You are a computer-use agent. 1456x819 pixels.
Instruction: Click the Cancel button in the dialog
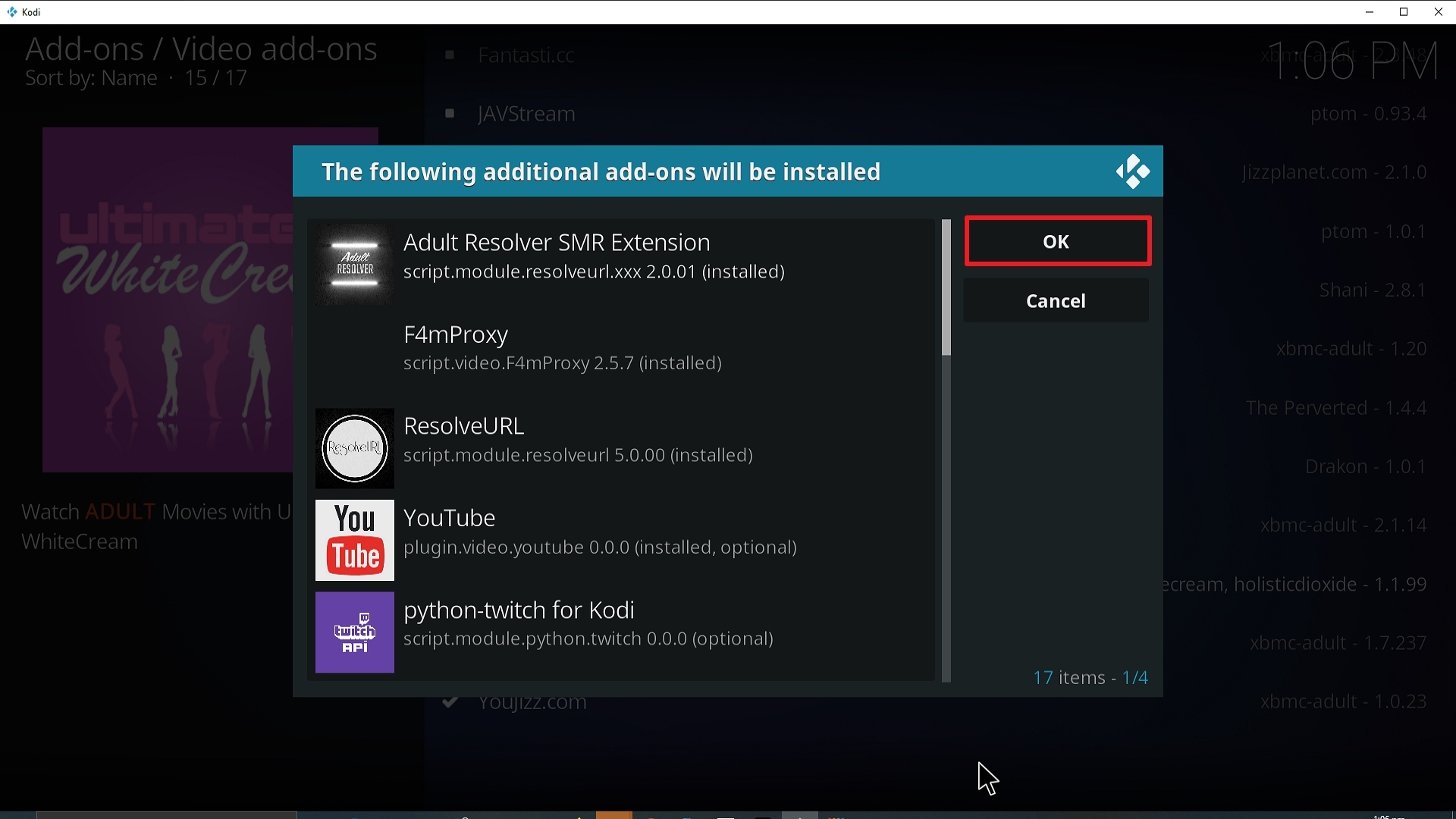coord(1056,301)
